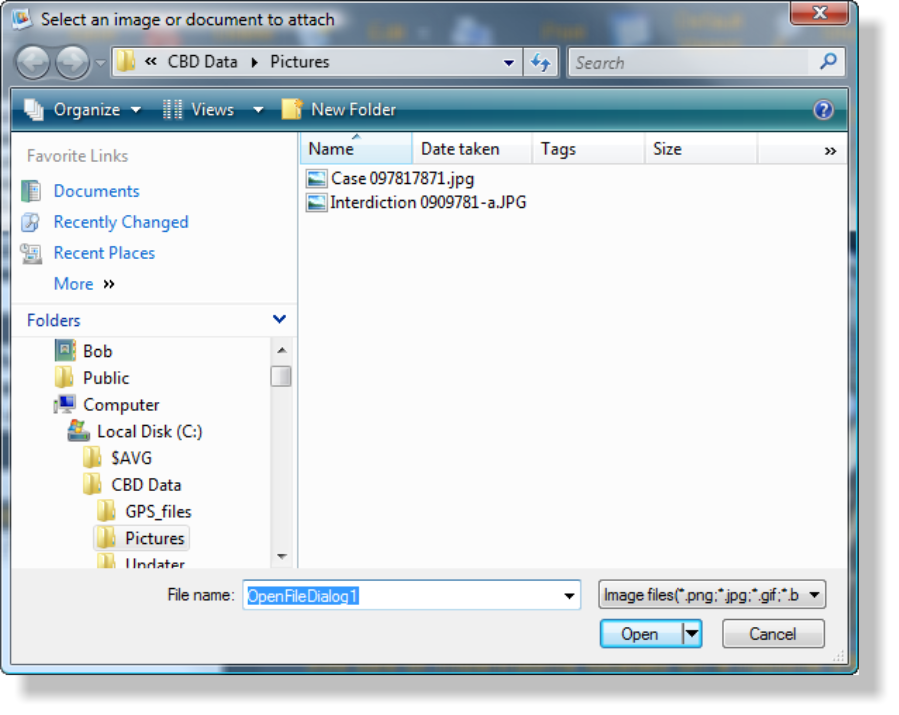Sort by Tags column header
899x715 pixels.
point(588,149)
